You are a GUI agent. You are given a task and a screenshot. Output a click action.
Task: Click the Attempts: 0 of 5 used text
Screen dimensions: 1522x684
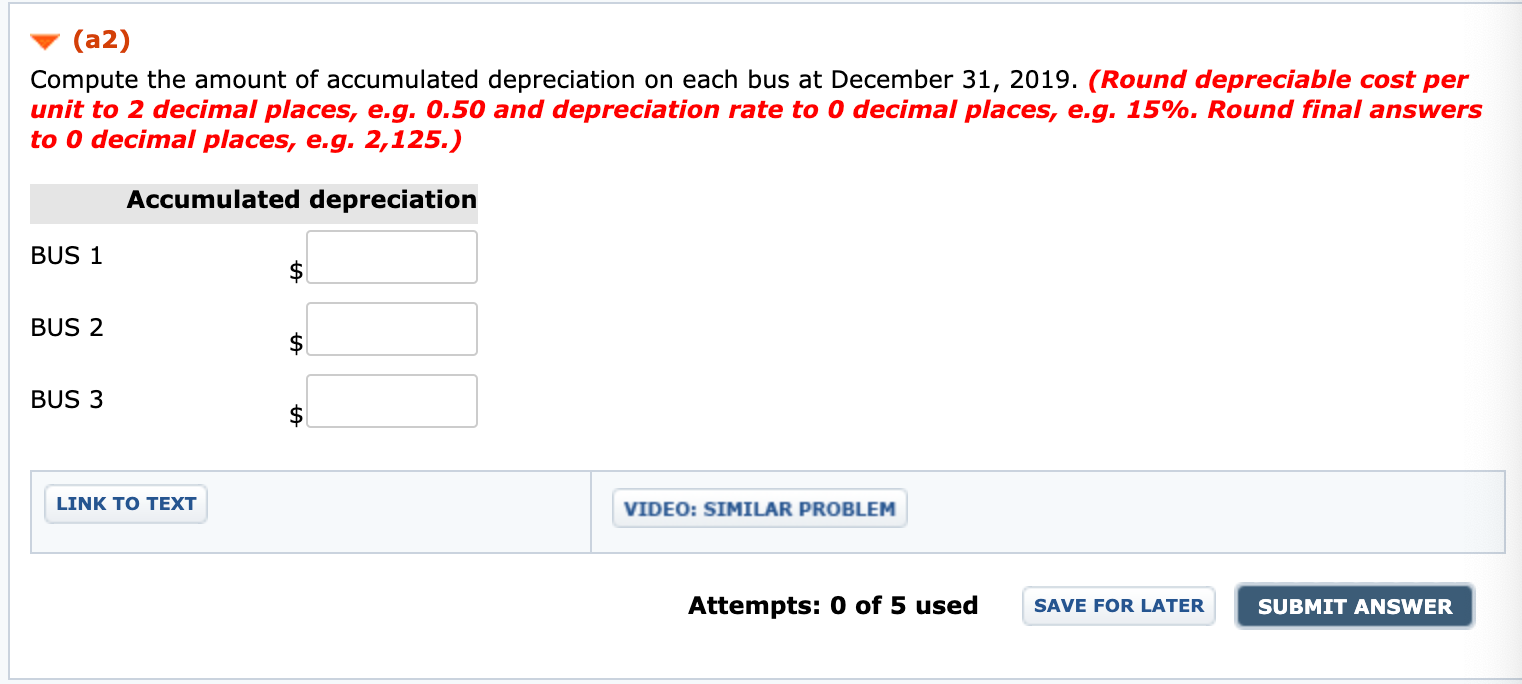tap(832, 605)
